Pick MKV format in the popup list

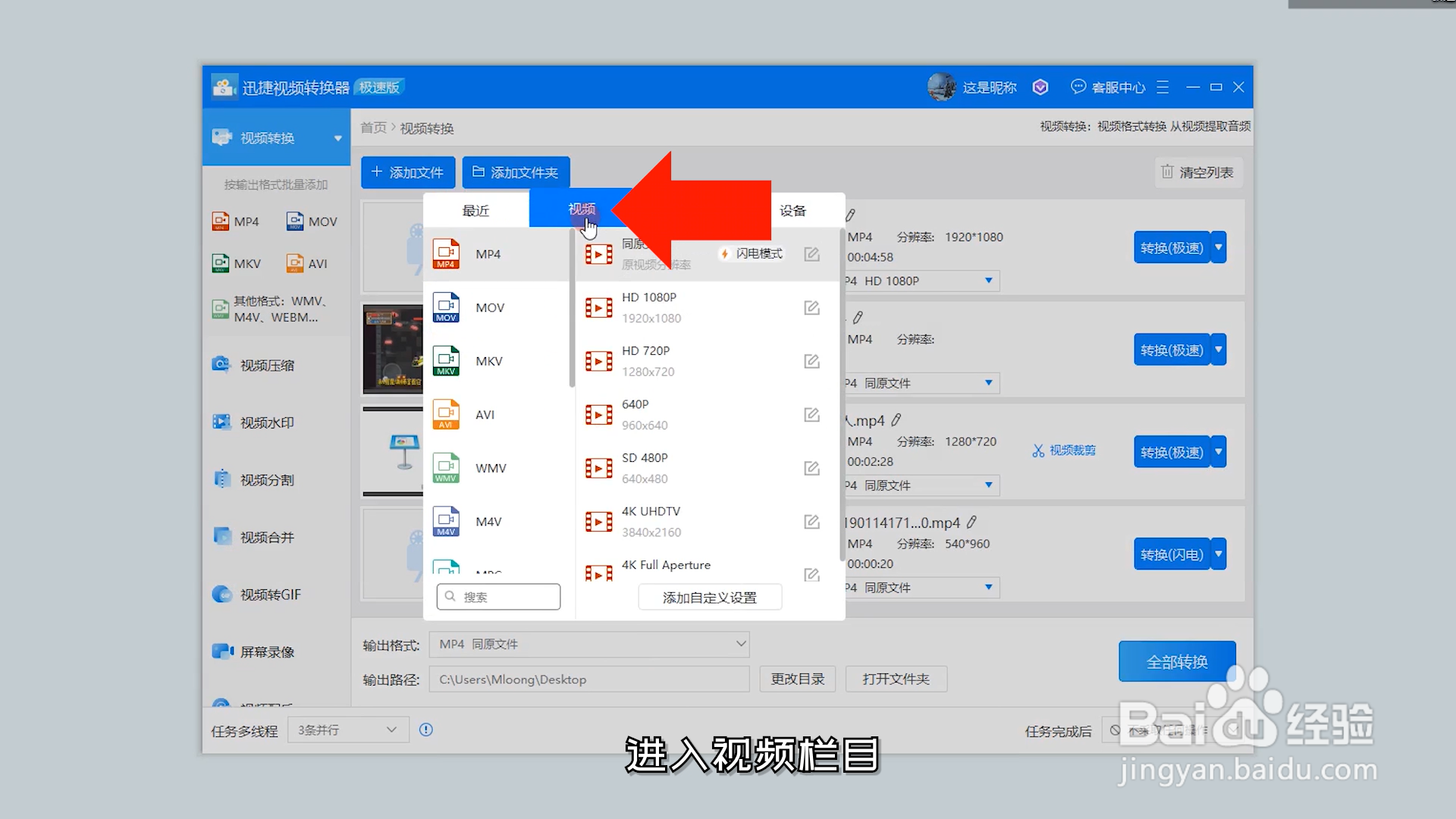(497, 361)
